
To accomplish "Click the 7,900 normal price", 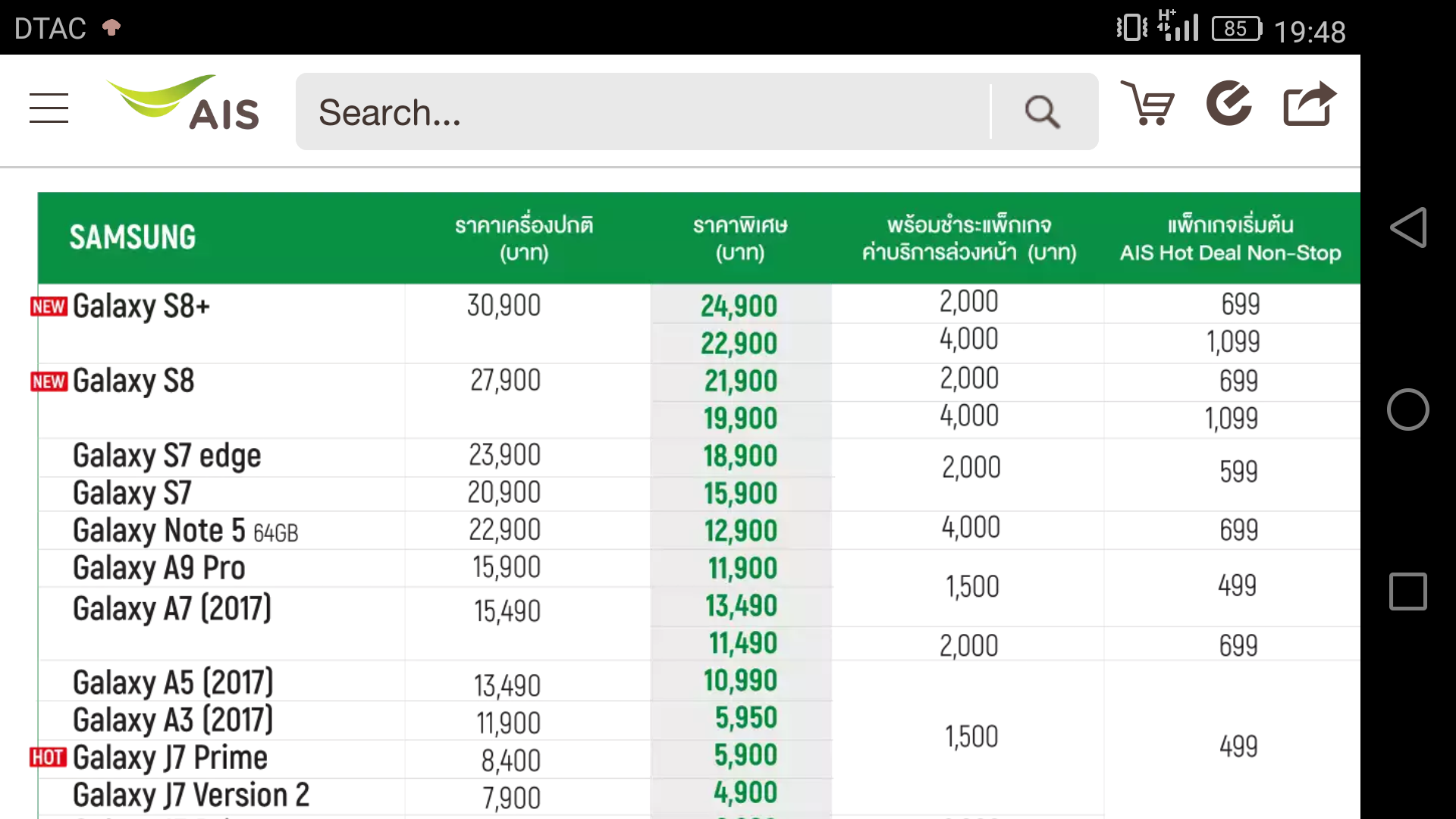I will point(512,798).
